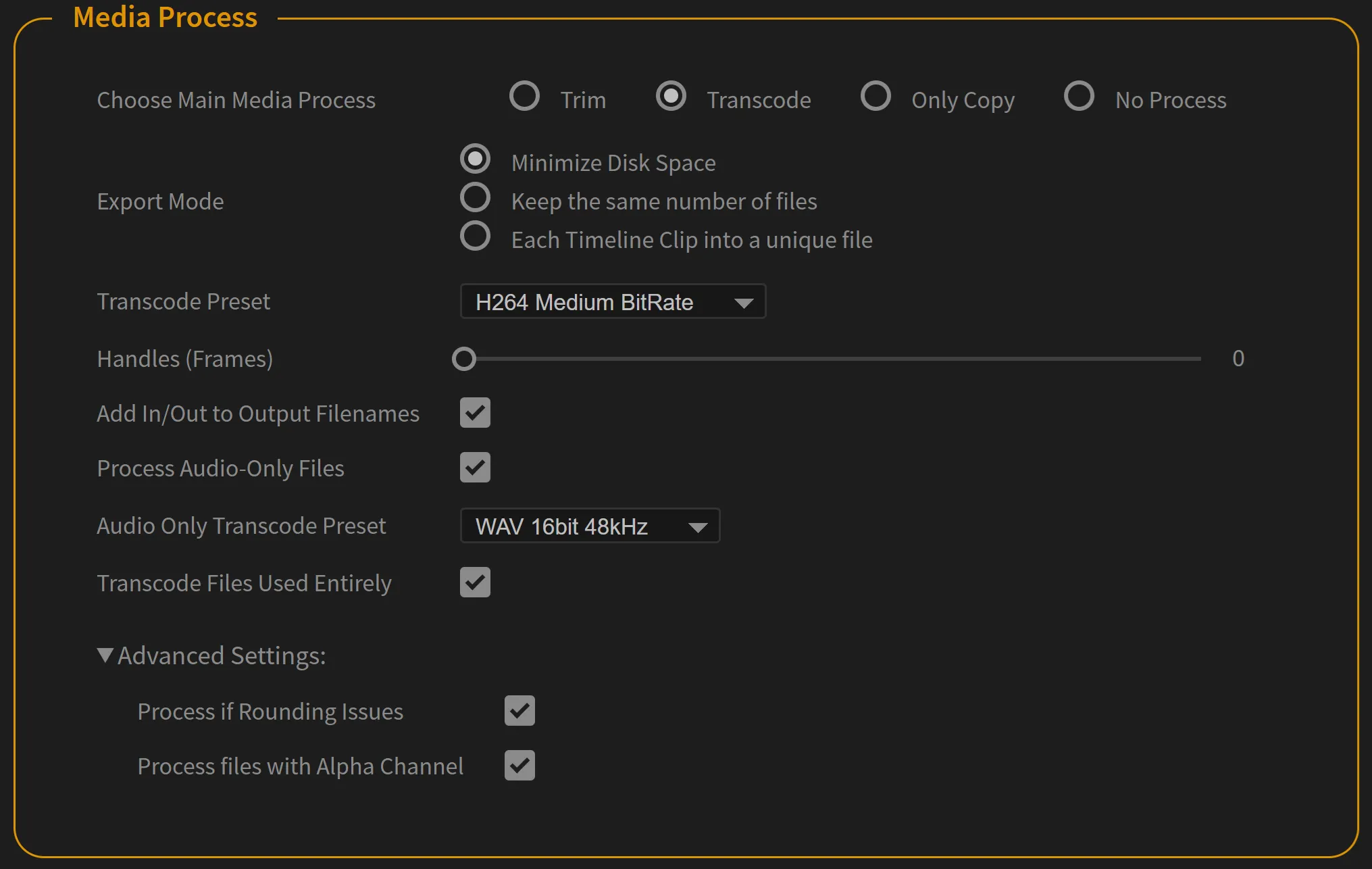The width and height of the screenshot is (1372, 869).
Task: Select the Only Copy option
Action: 875,97
